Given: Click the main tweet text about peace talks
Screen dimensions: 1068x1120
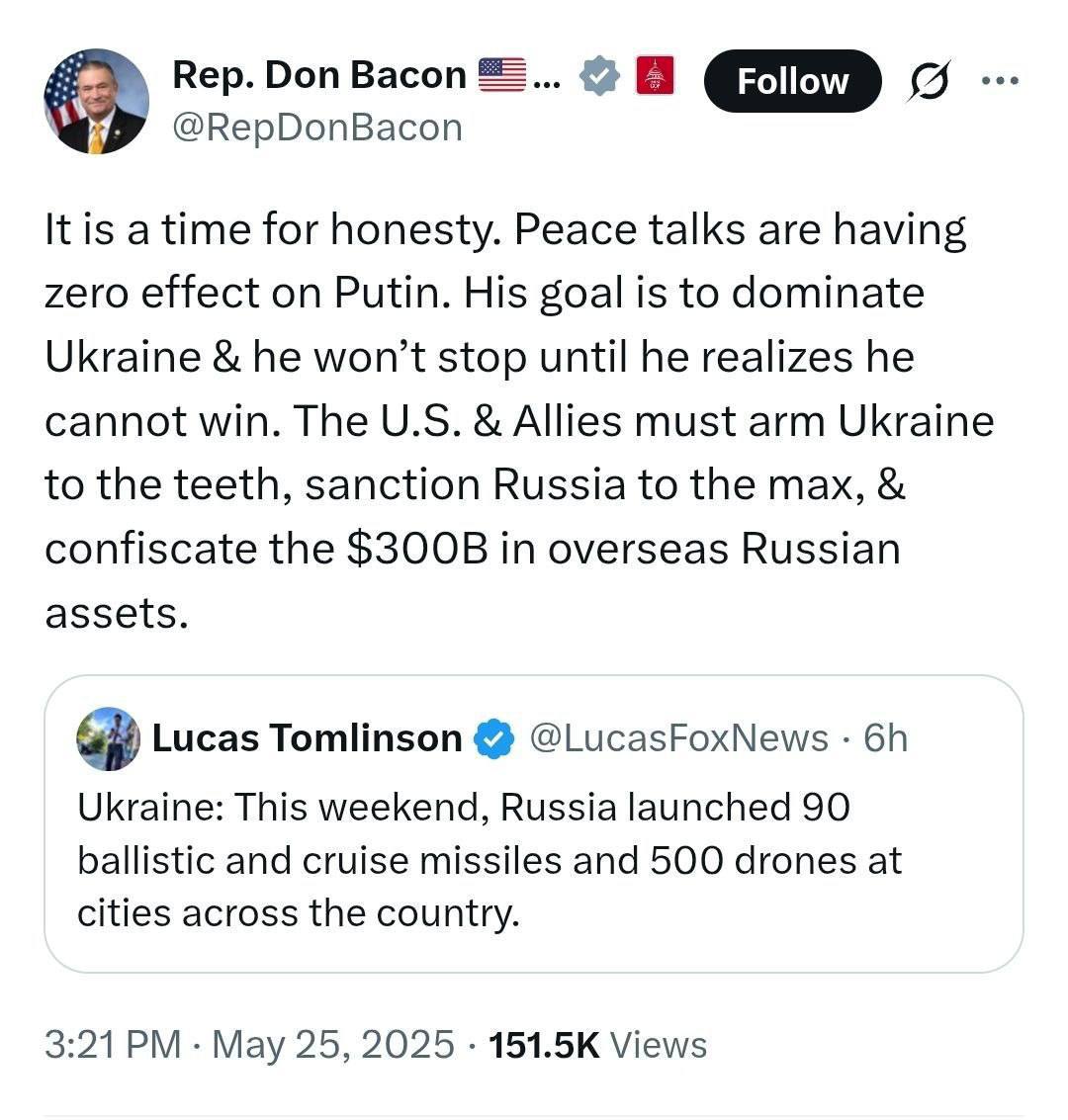Looking at the screenshot, I should (514, 420).
